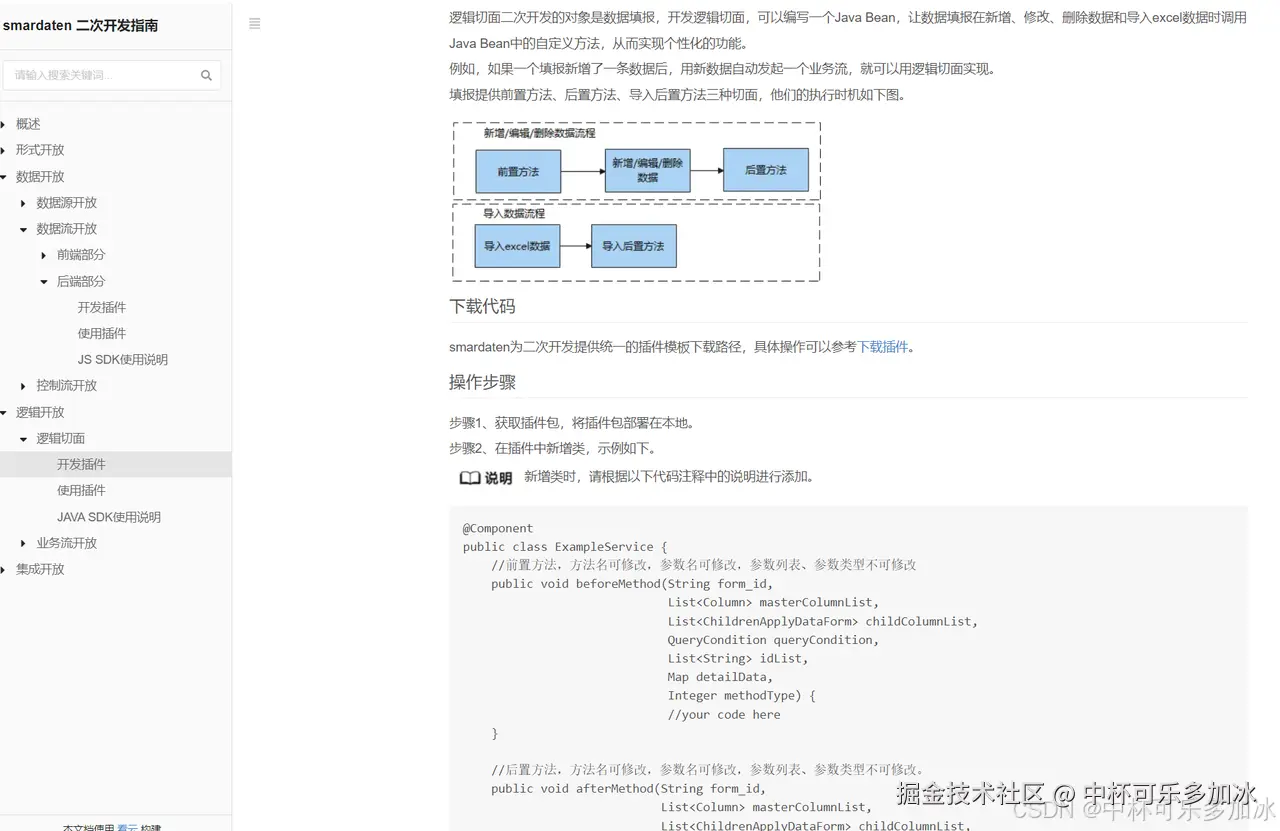1280x831 pixels.
Task: Click the public class ExampleService line
Action: point(565,547)
